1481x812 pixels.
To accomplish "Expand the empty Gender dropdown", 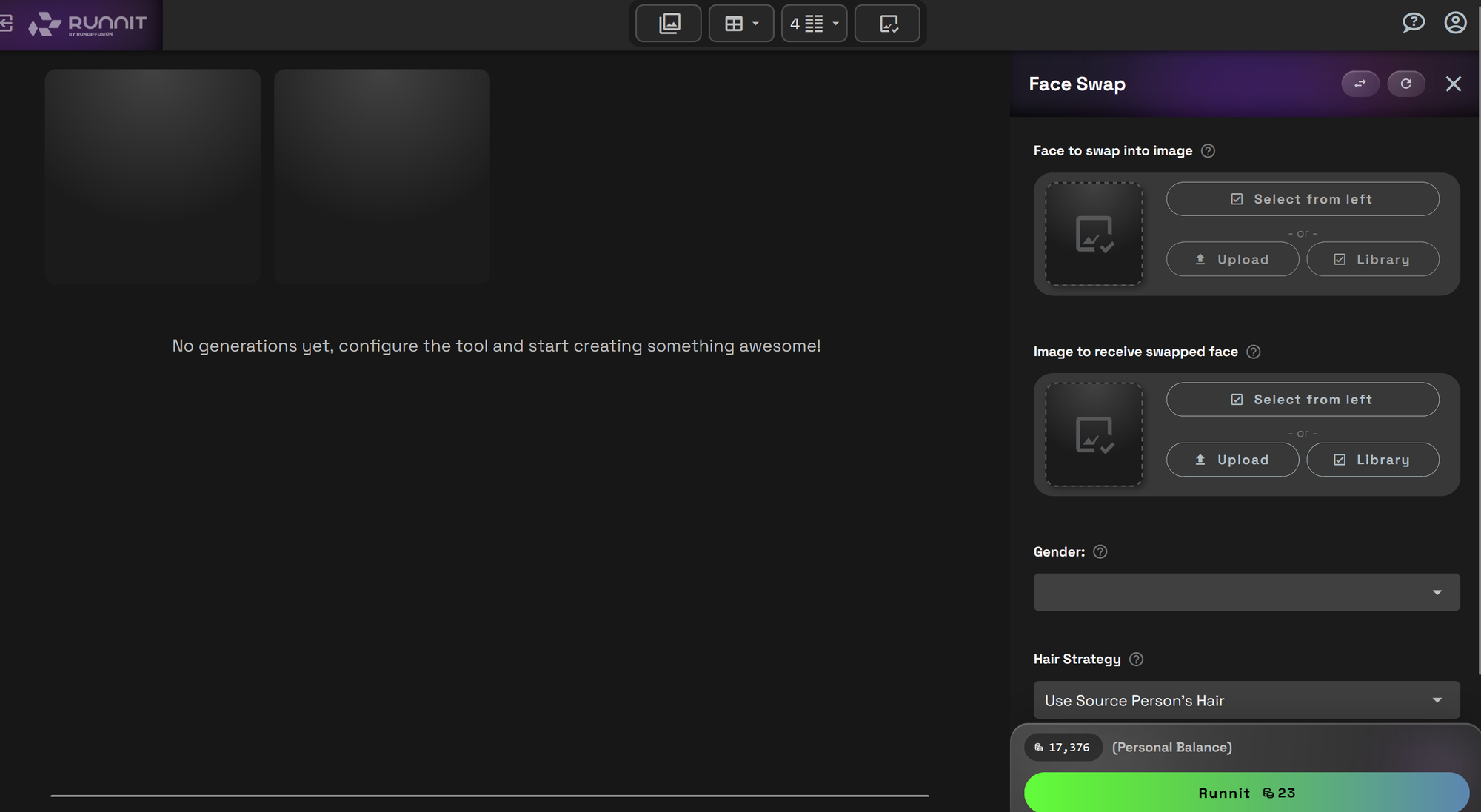I will coord(1246,592).
